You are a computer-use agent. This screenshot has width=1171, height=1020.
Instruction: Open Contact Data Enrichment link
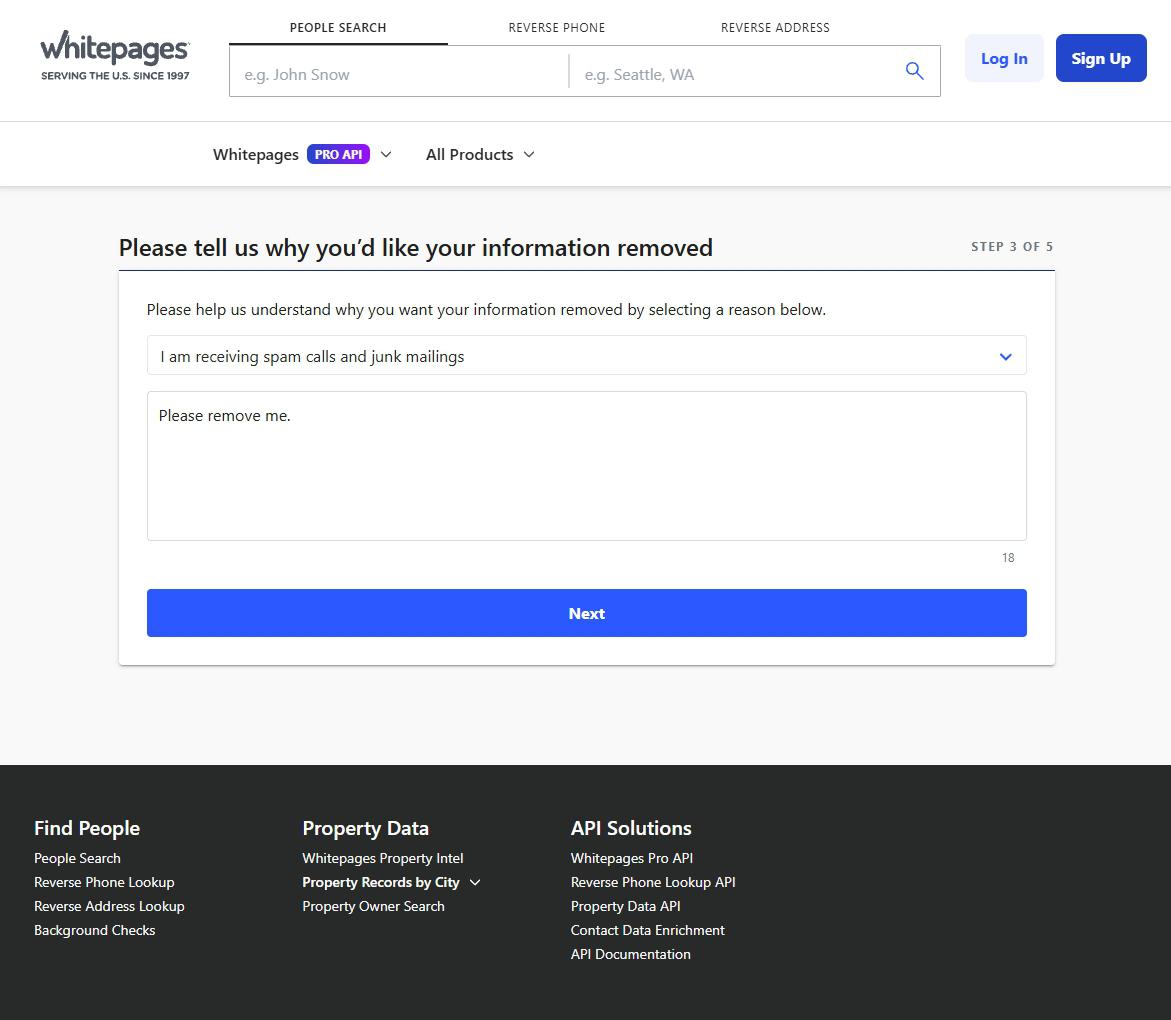pos(647,930)
